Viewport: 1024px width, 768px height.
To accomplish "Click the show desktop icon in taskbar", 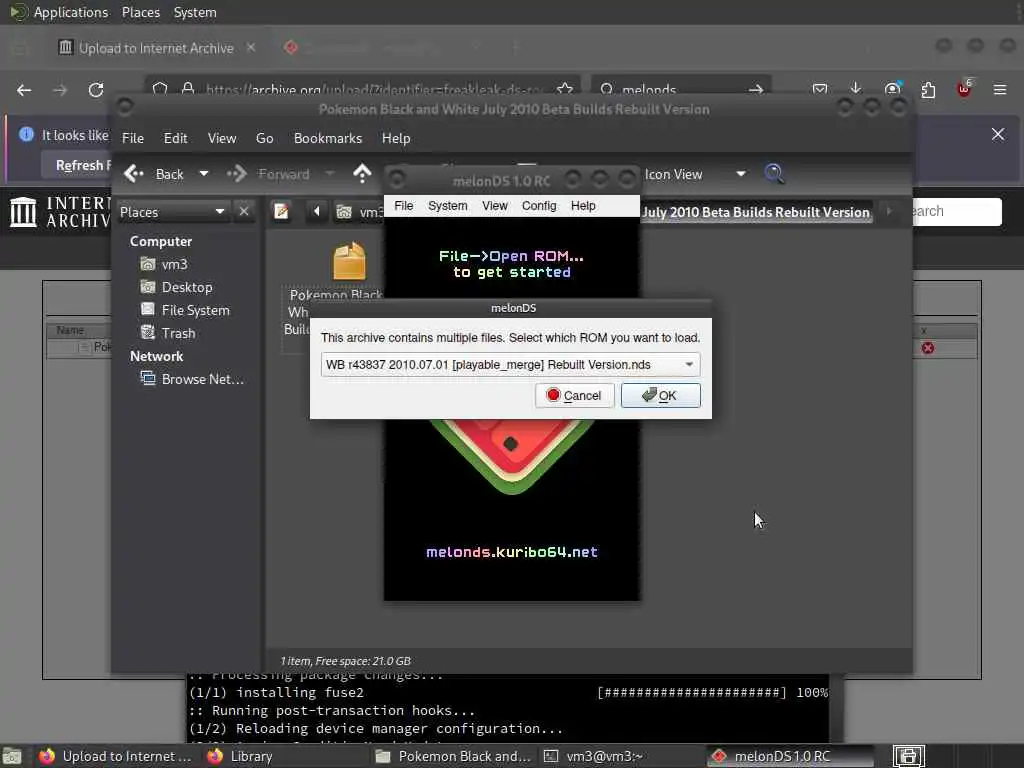I will click(12, 756).
